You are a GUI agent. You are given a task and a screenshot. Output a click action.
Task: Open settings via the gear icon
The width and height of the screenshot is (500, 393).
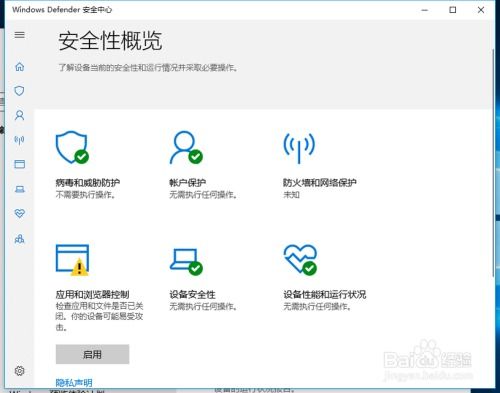(20, 370)
